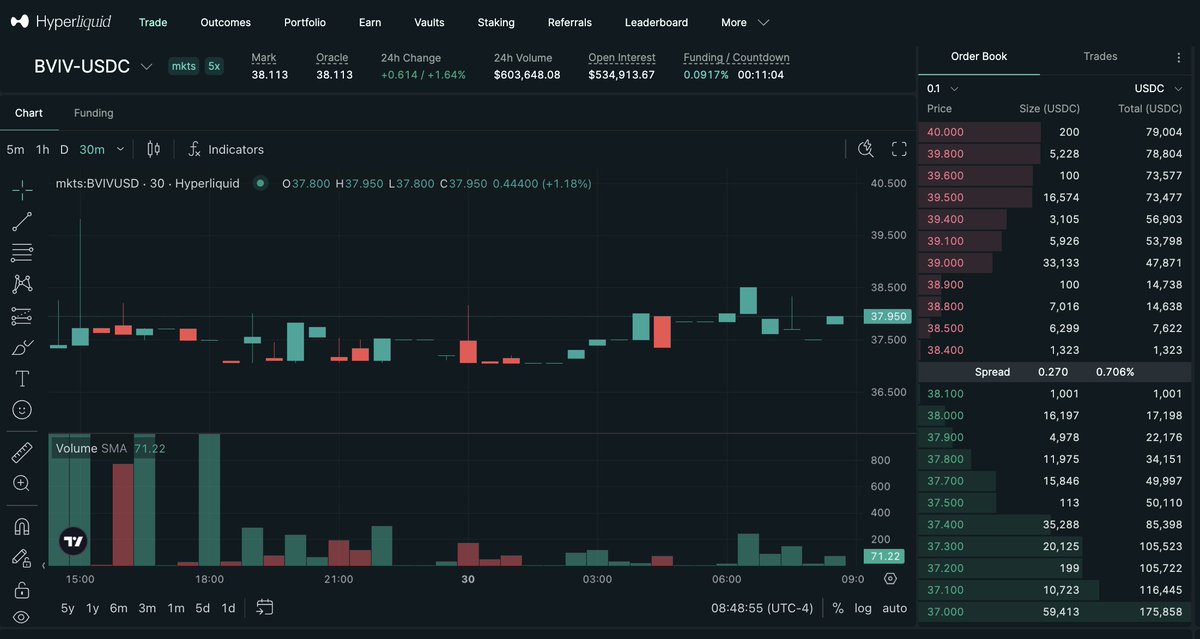Select the 5m timeframe

pos(15,149)
